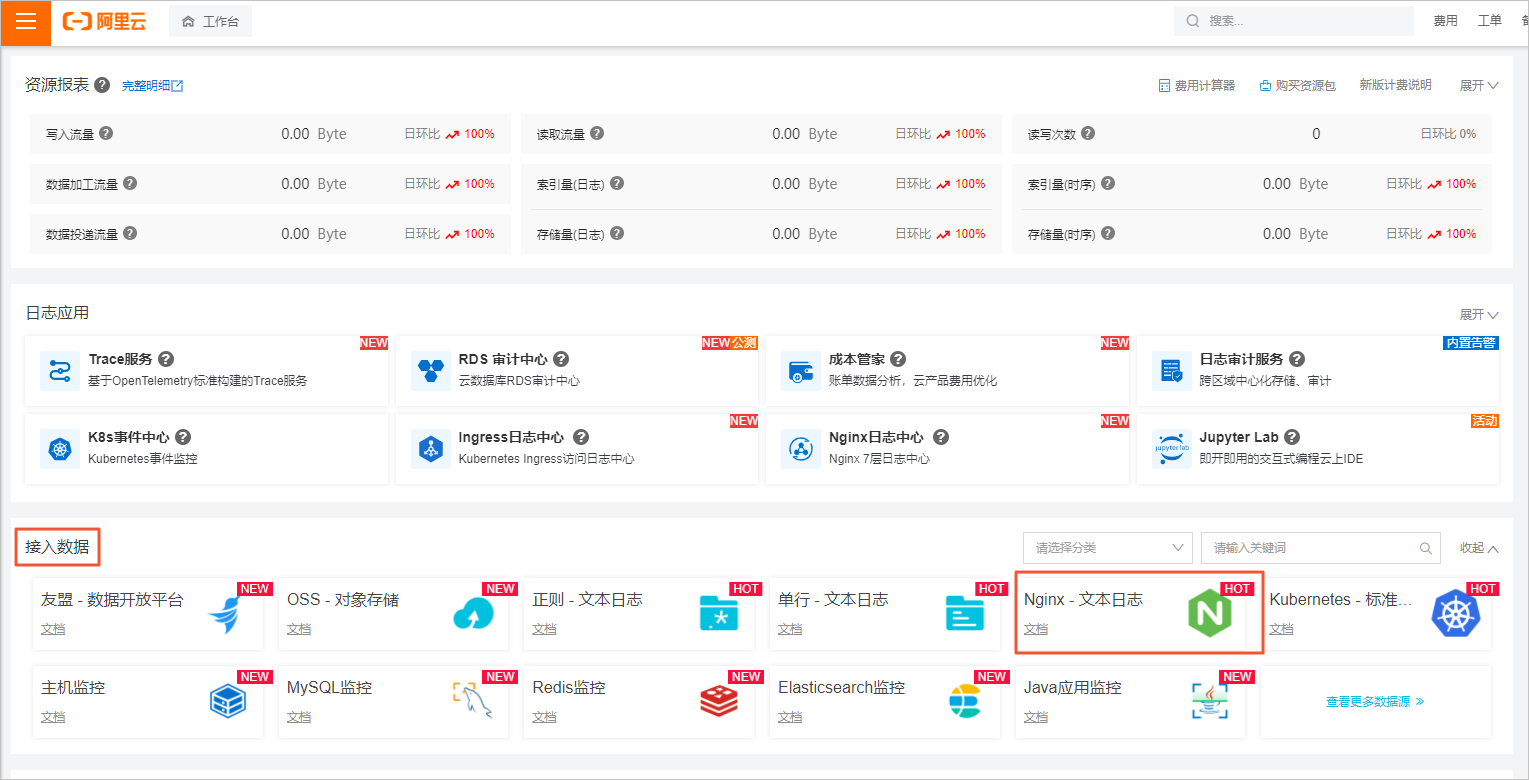This screenshot has width=1529, height=780.
Task: Select the OSS 对象存储 cloud icon
Action: (473, 613)
